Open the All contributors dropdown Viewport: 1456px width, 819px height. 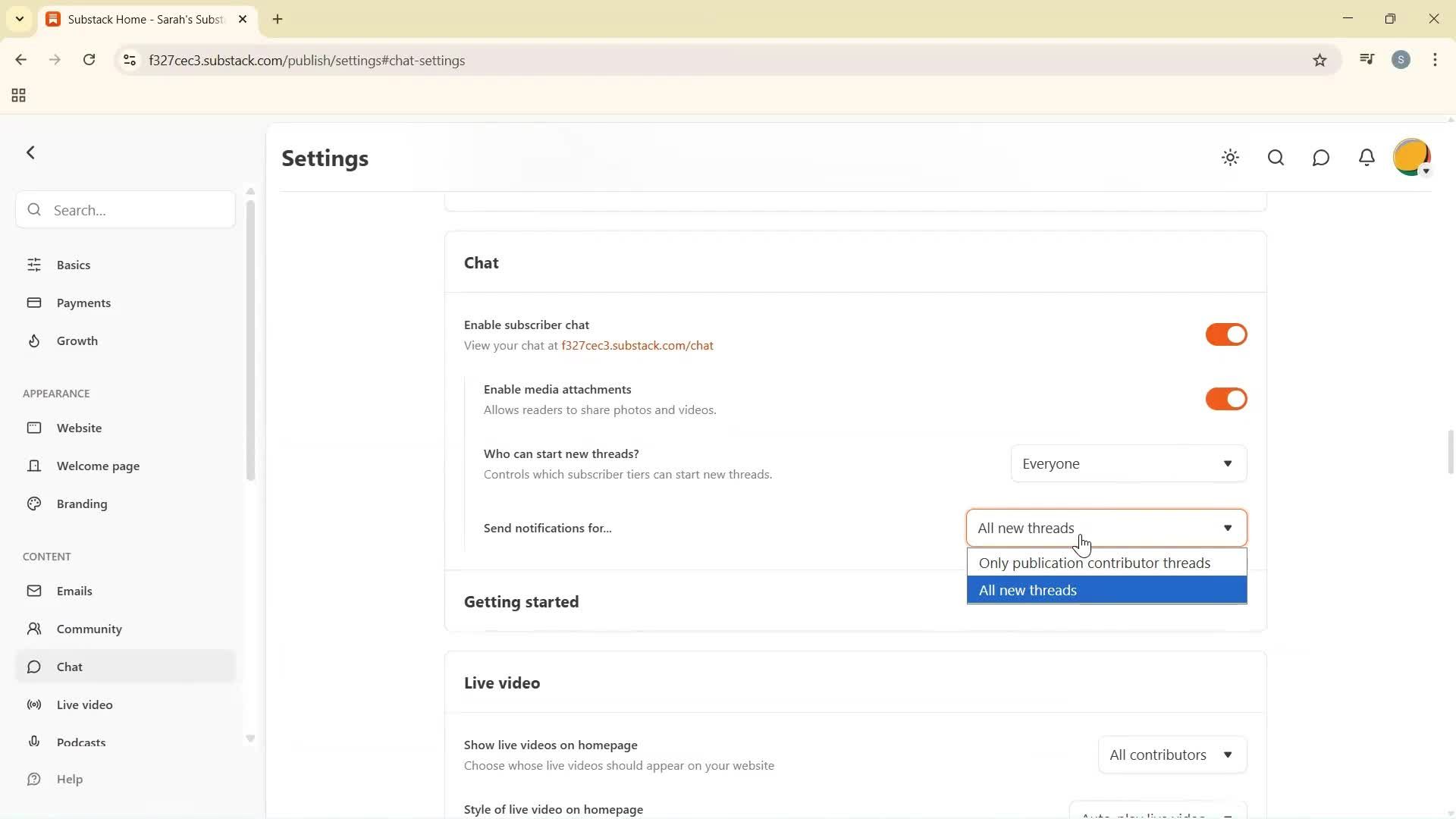pos(1172,755)
